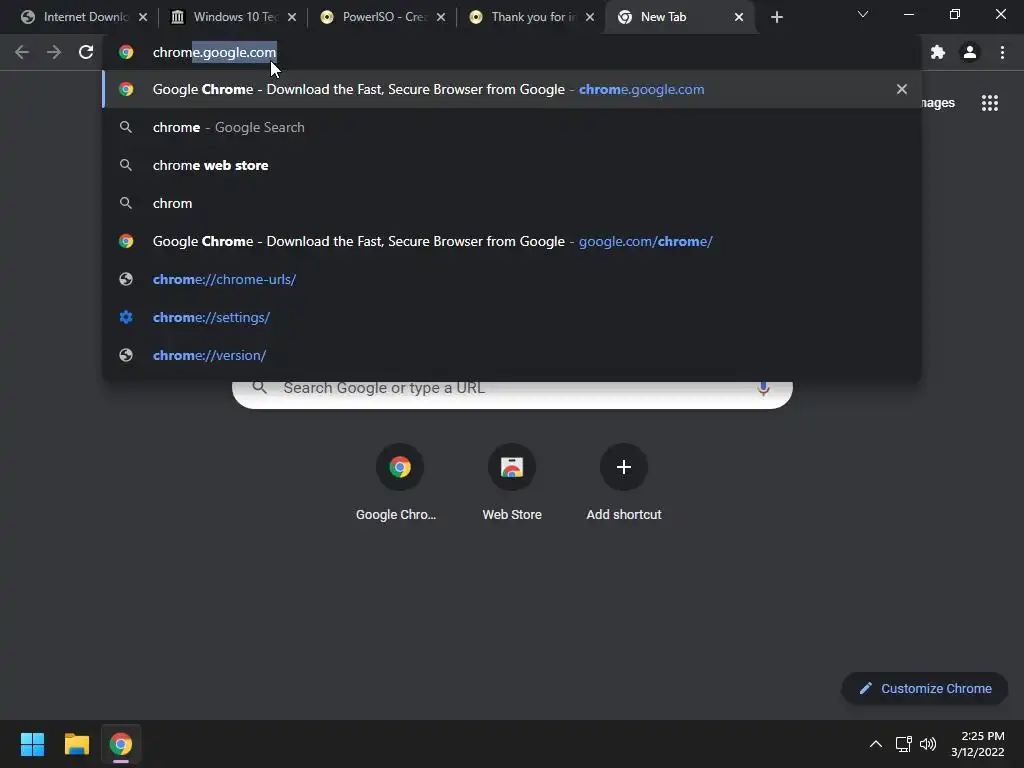Image resolution: width=1024 pixels, height=768 pixels.
Task: Expand the tab search chevron
Action: tap(863, 14)
